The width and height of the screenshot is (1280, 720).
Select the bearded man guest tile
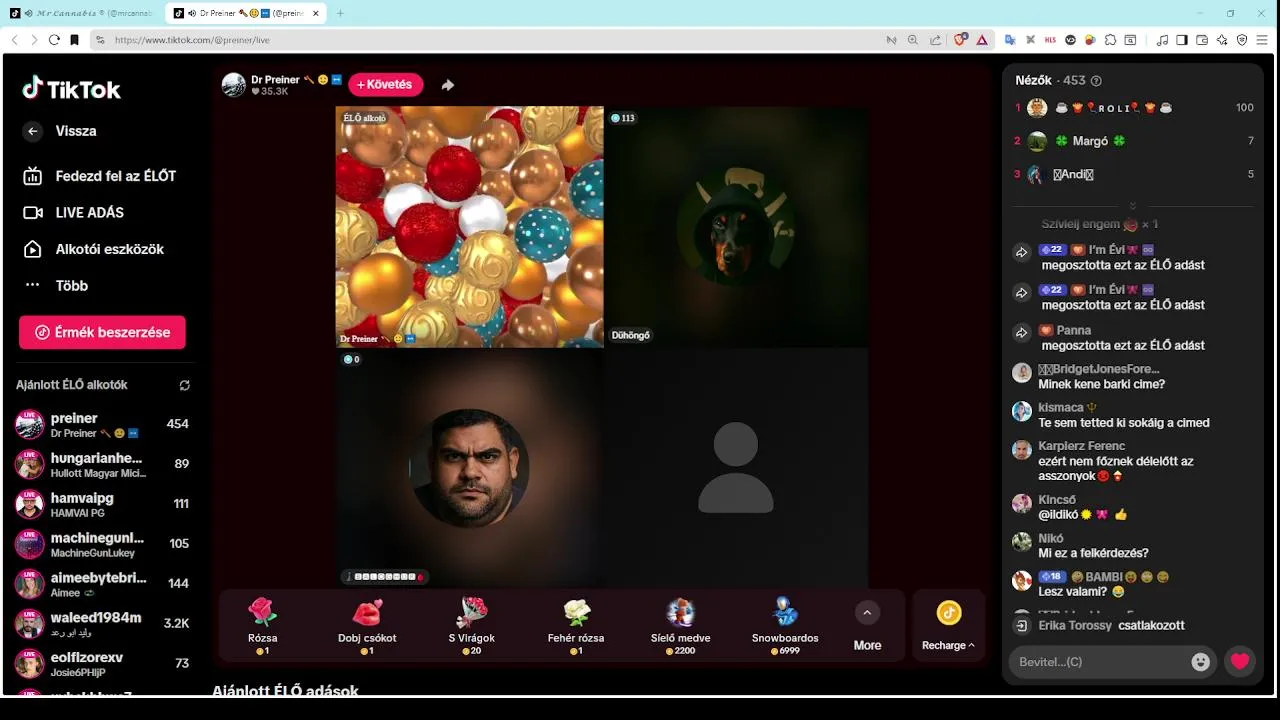(469, 468)
